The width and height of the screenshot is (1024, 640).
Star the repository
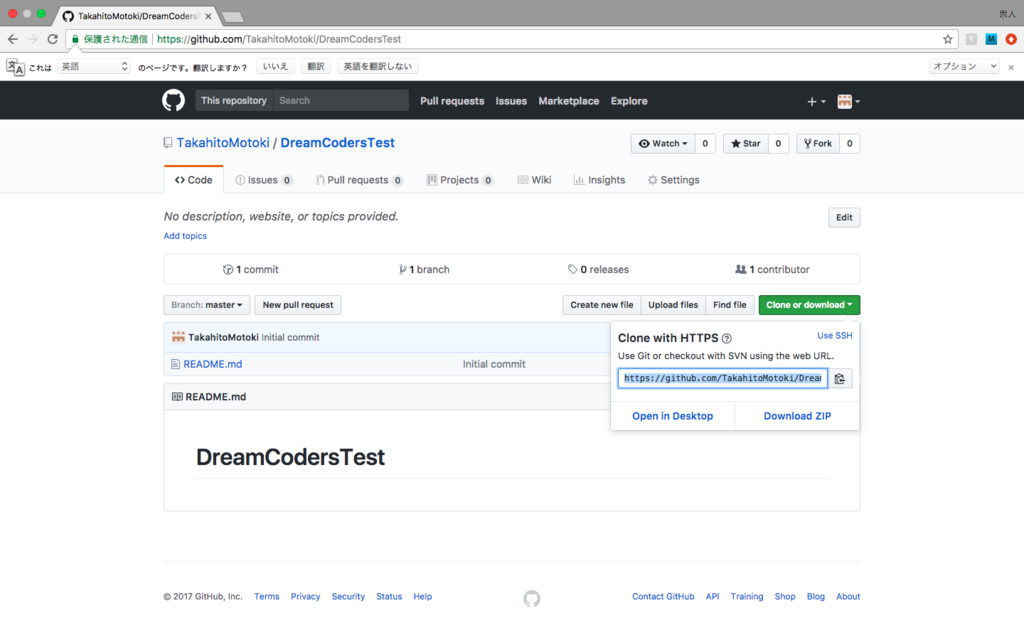[x=746, y=144]
